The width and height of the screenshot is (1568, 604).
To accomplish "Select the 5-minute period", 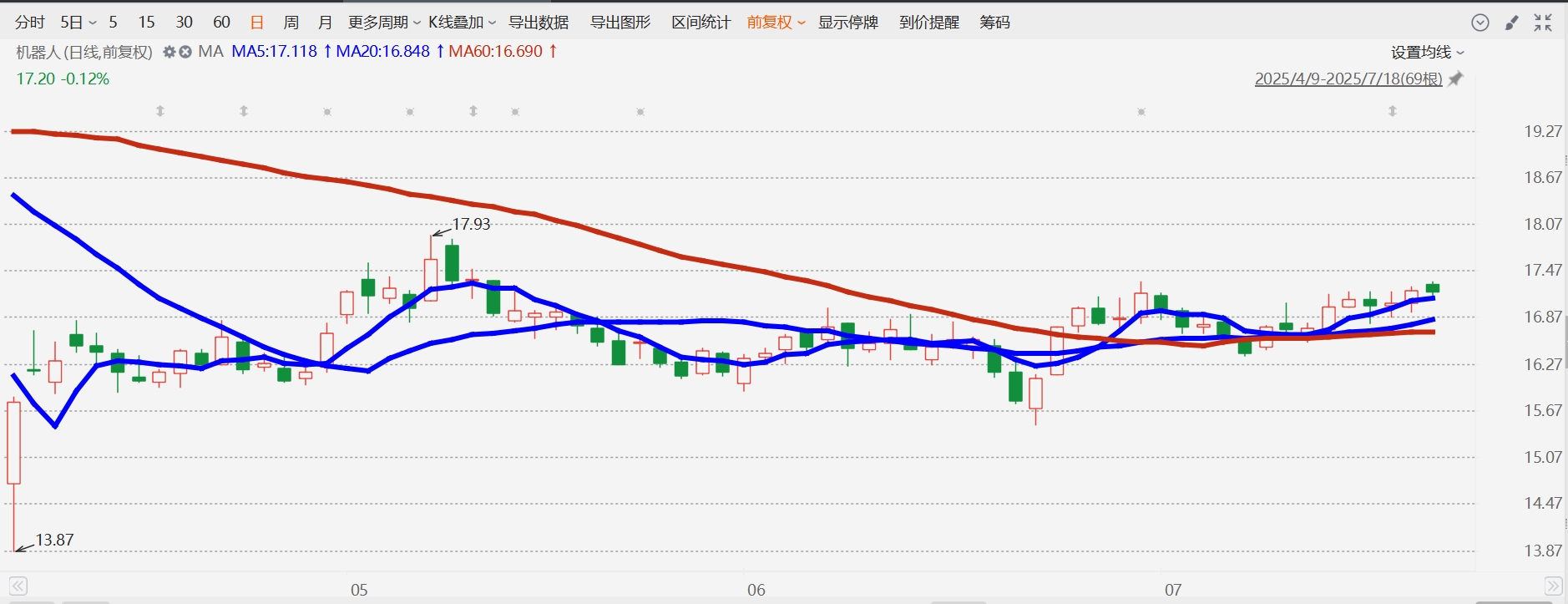I will (x=113, y=23).
